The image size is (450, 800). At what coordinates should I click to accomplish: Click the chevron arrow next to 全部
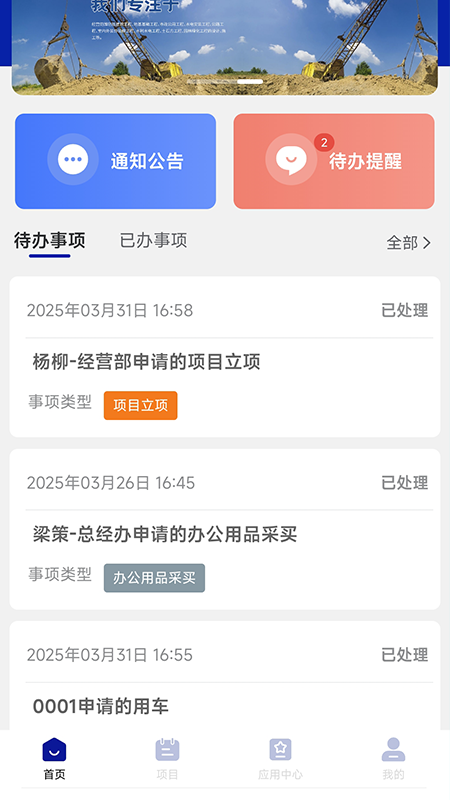[427, 243]
